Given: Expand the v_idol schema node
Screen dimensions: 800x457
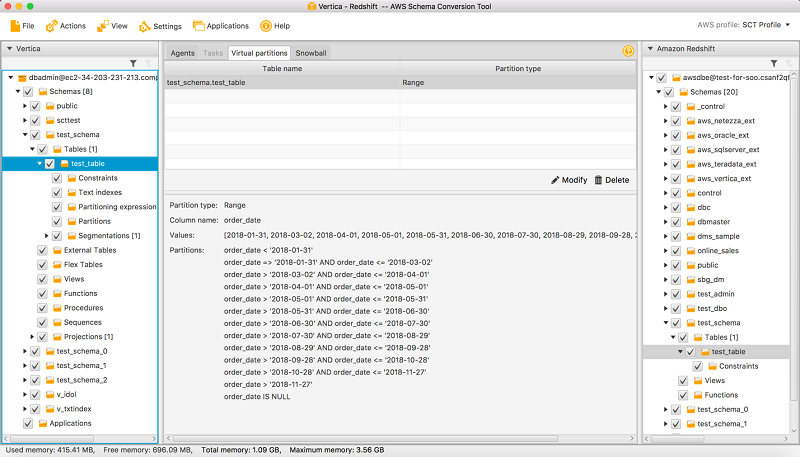Looking at the screenshot, I should 25,394.
